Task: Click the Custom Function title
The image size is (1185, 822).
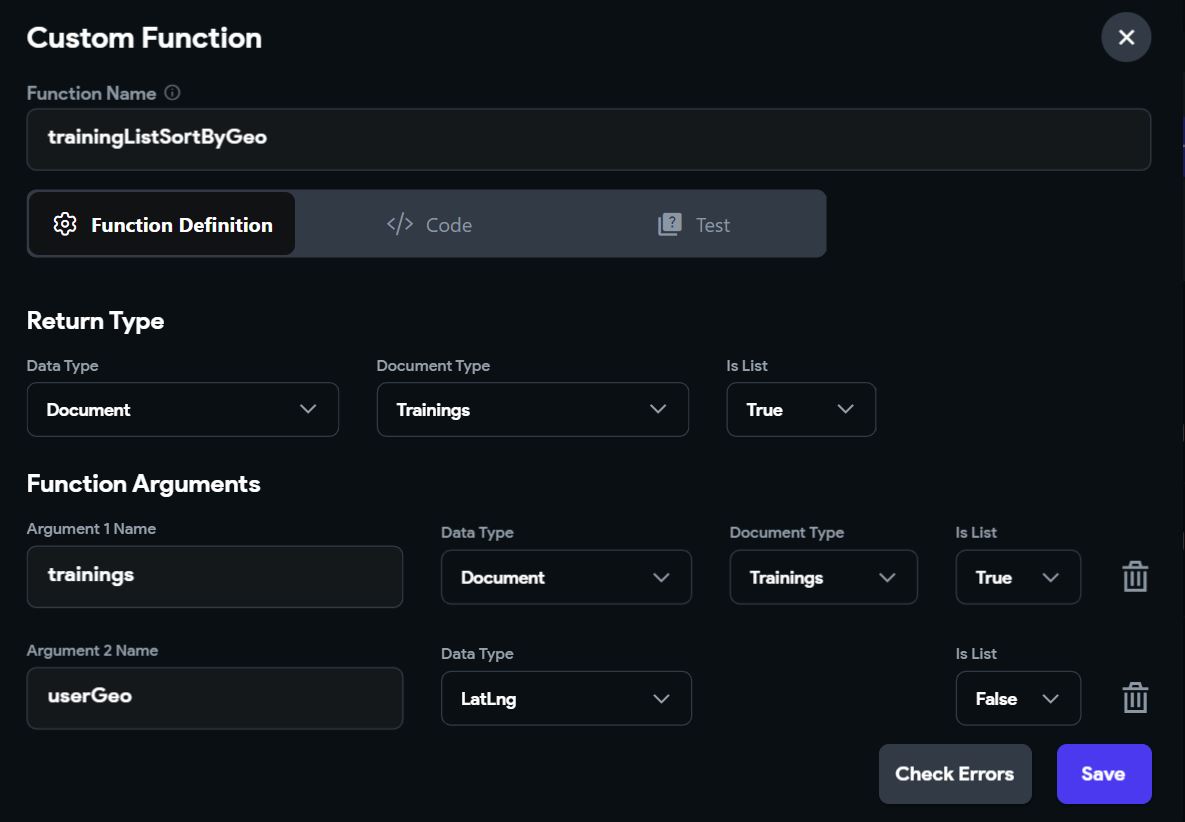Action: (144, 38)
